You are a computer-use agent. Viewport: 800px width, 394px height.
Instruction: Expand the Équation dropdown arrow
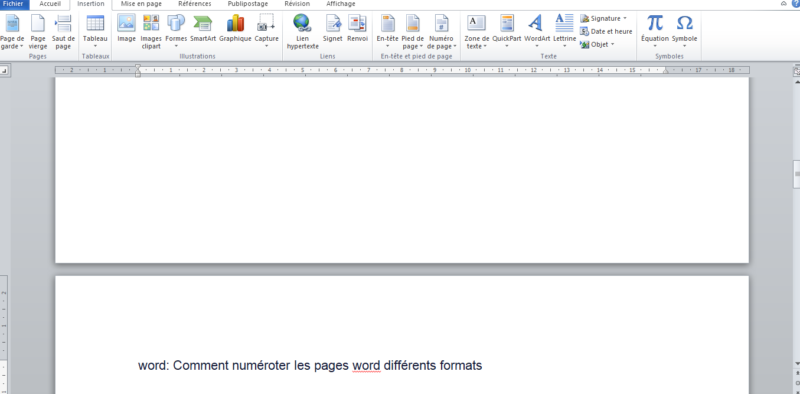[655, 46]
